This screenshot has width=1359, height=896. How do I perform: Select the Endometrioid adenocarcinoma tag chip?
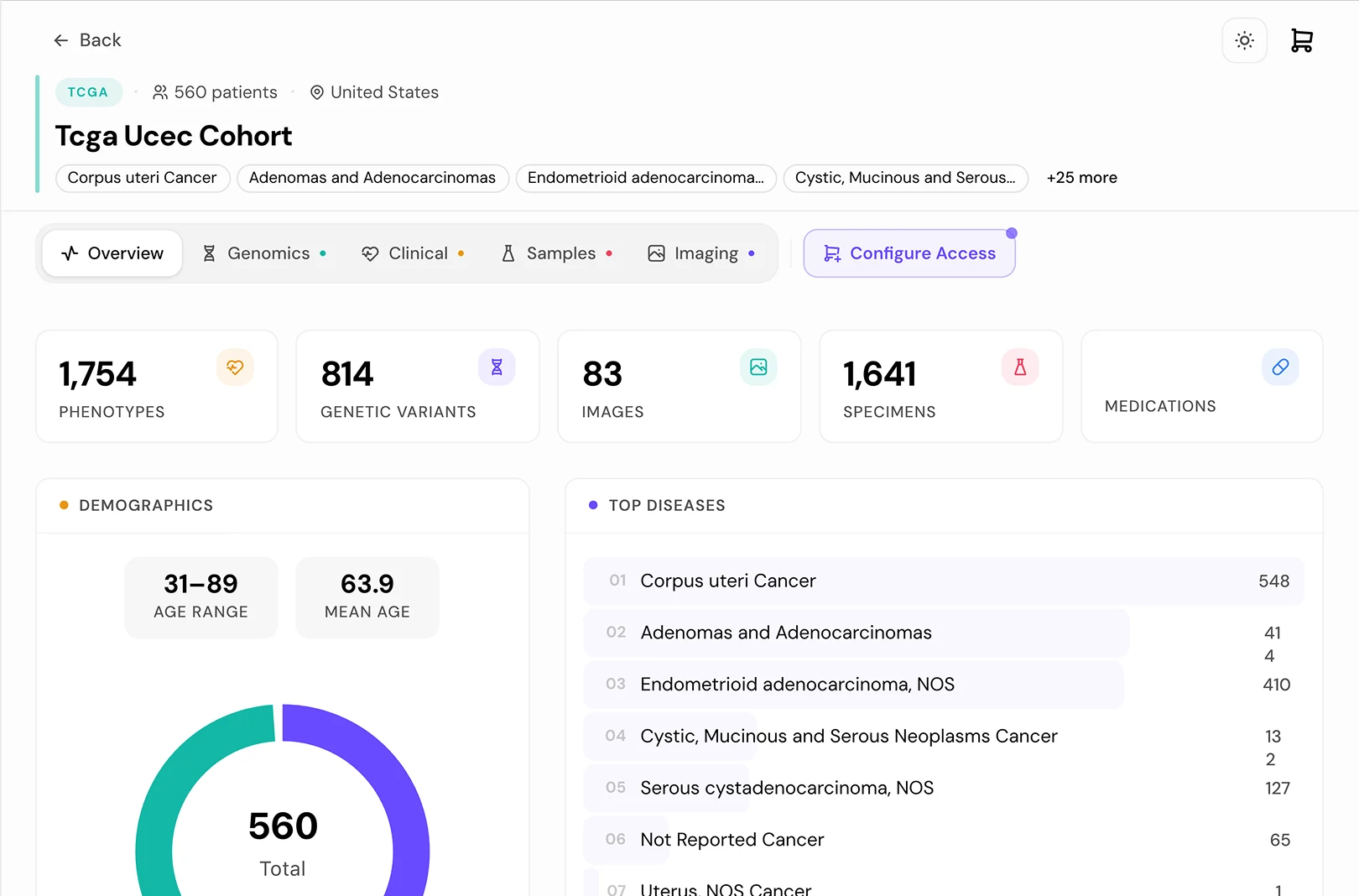[646, 178]
